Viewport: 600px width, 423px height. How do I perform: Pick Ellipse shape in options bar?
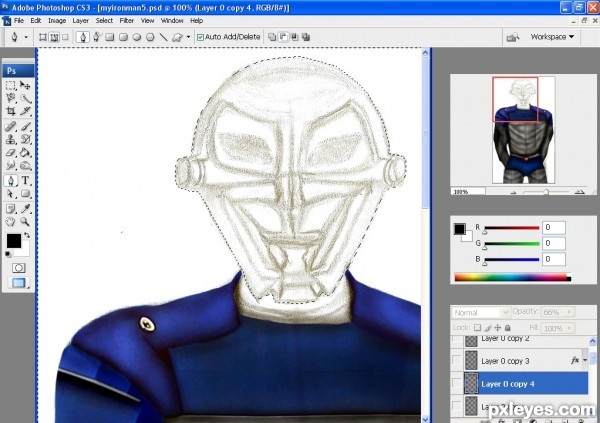point(137,37)
